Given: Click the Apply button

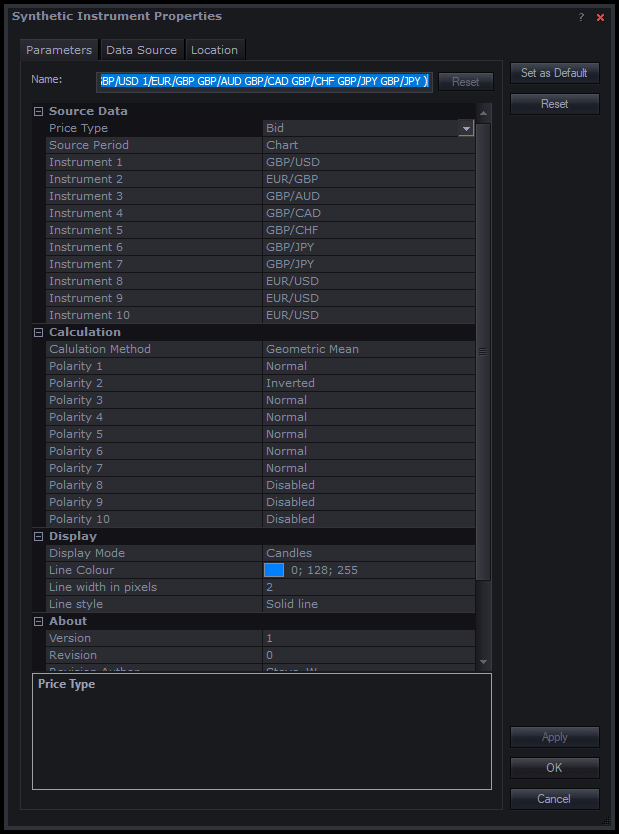Looking at the screenshot, I should 555,737.
